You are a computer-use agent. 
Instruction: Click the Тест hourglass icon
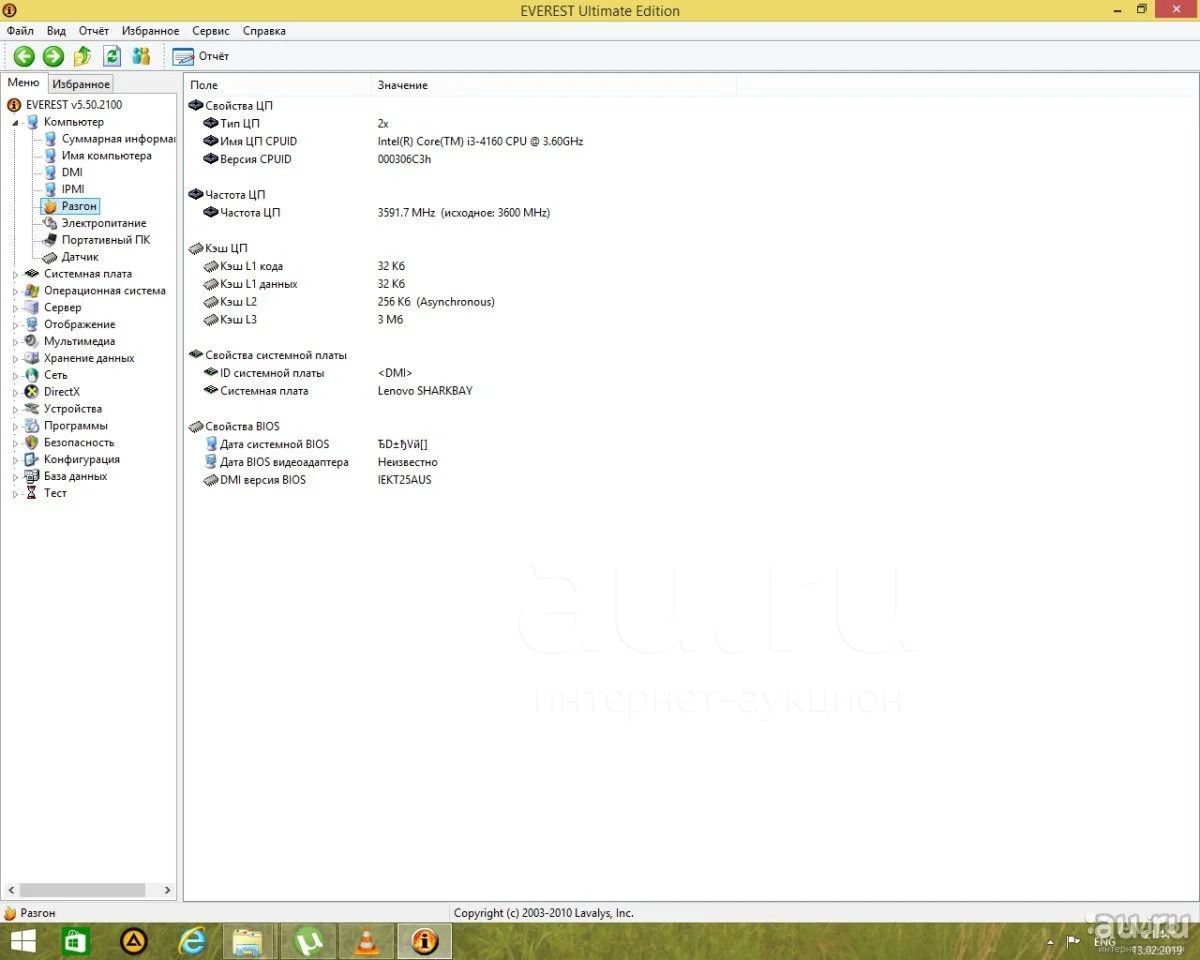click(32, 493)
